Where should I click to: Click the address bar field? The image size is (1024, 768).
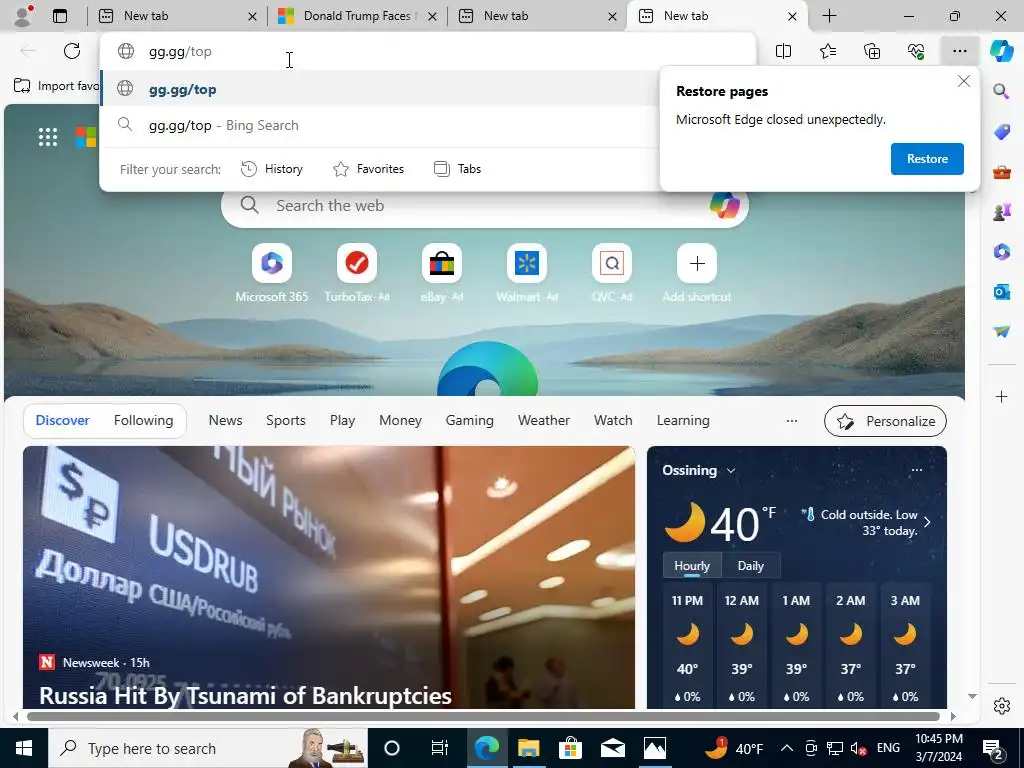pyautogui.click(x=428, y=51)
